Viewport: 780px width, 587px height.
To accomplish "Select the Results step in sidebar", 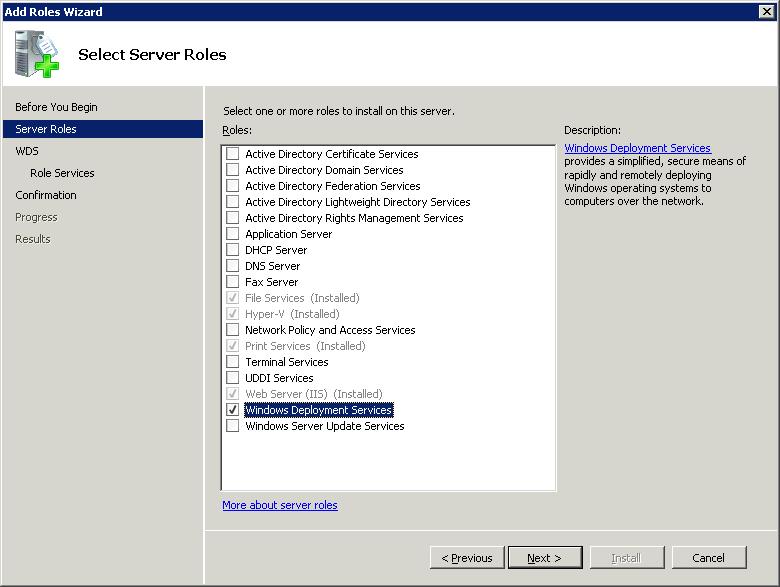I will point(33,239).
